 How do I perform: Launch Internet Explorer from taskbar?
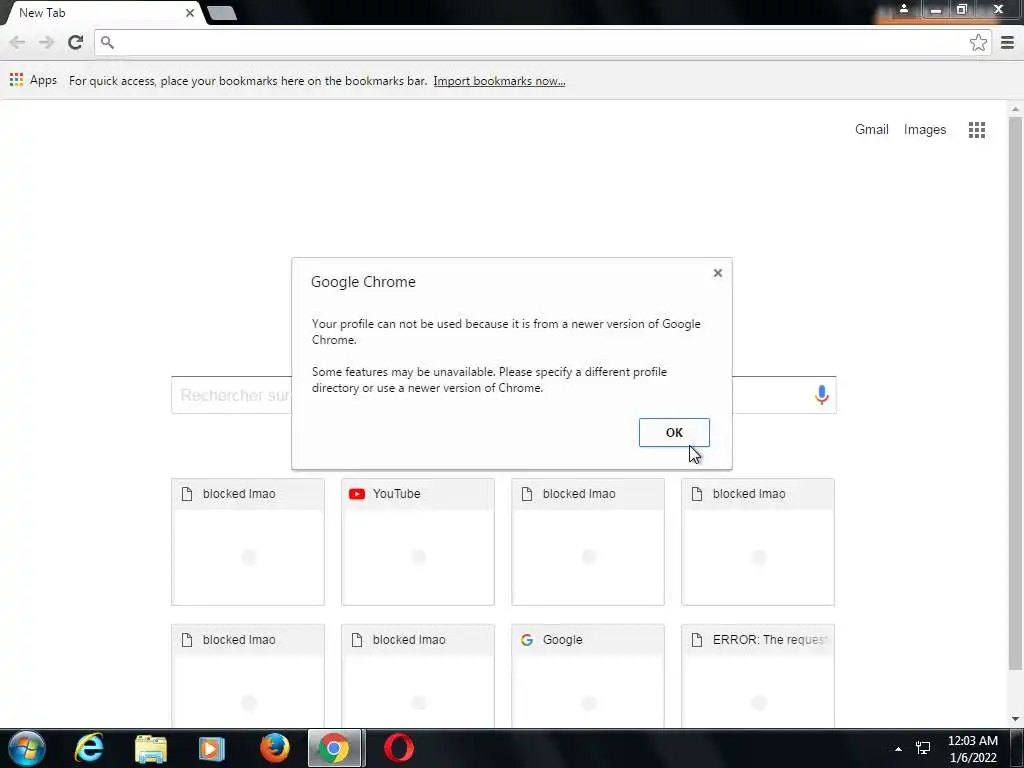[x=89, y=748]
